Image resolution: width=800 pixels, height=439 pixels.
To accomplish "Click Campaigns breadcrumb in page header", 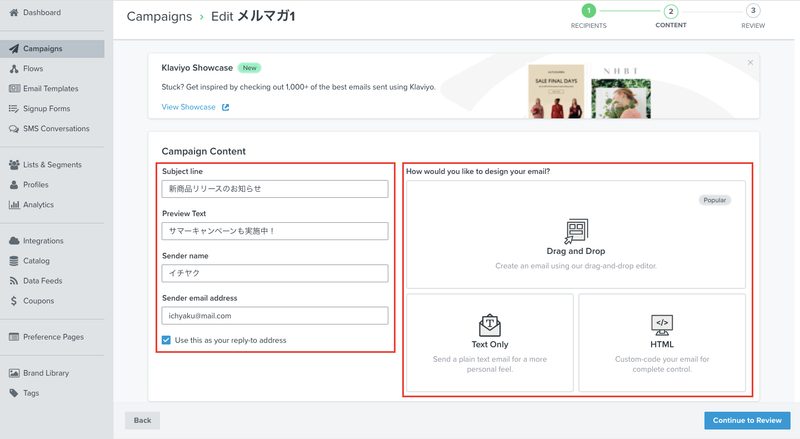I will (x=159, y=16).
